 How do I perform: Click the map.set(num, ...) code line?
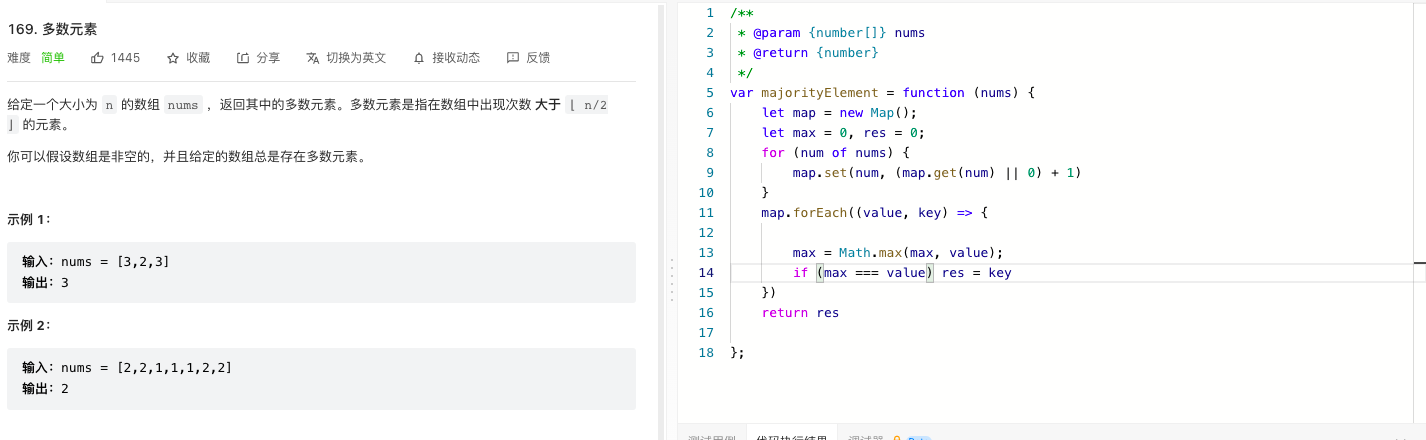(x=937, y=172)
